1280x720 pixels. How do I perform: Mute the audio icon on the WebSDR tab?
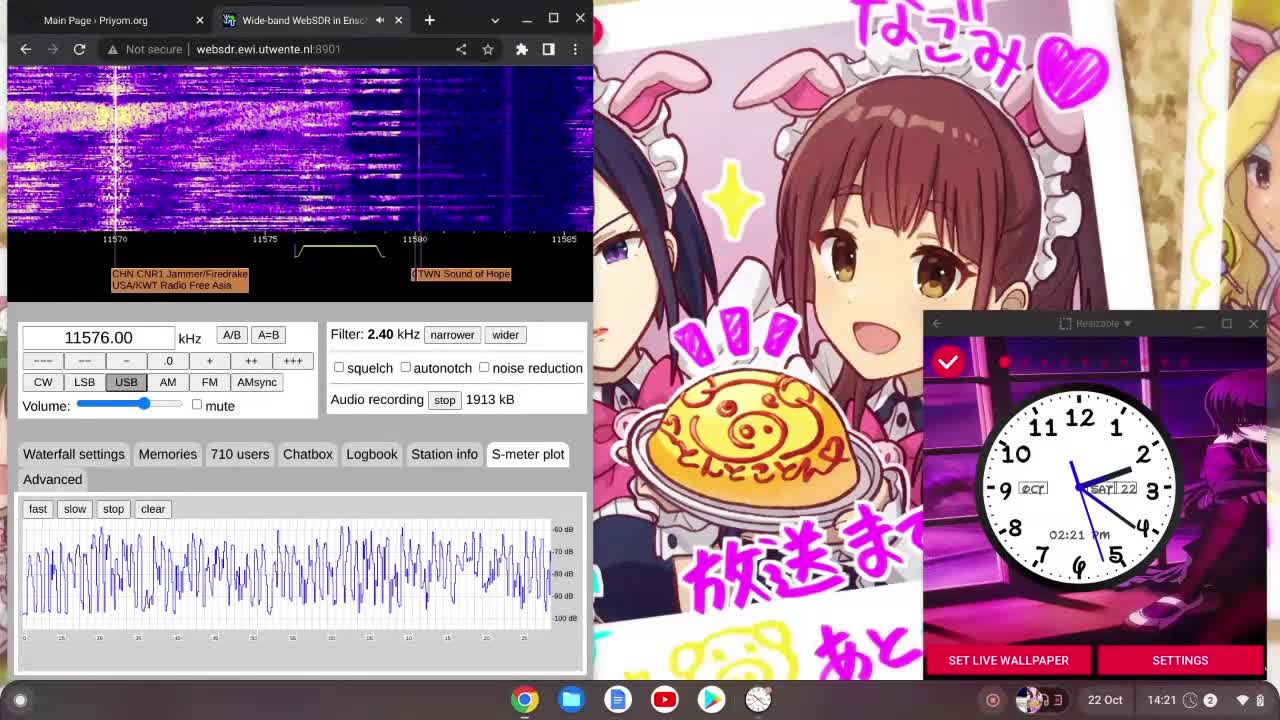[380, 20]
